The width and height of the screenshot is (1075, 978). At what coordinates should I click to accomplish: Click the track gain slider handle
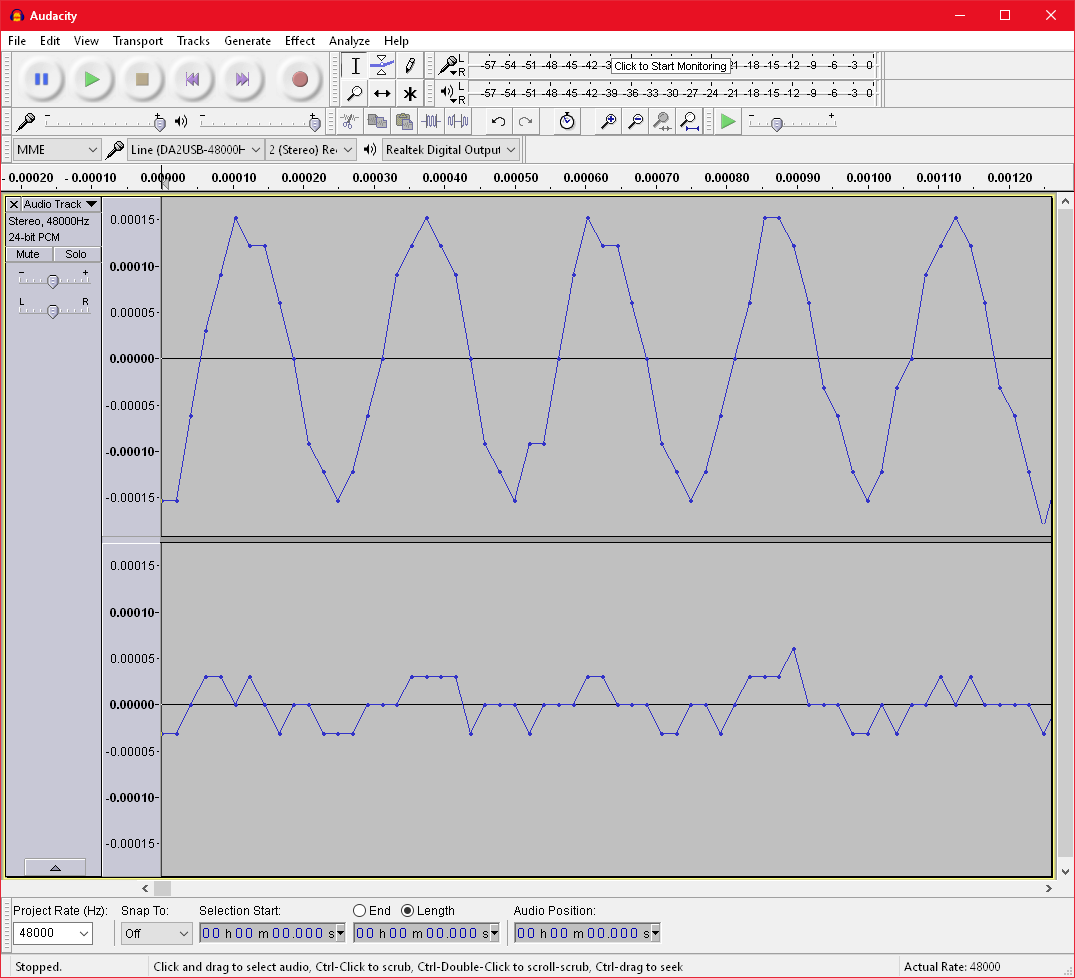tap(53, 281)
